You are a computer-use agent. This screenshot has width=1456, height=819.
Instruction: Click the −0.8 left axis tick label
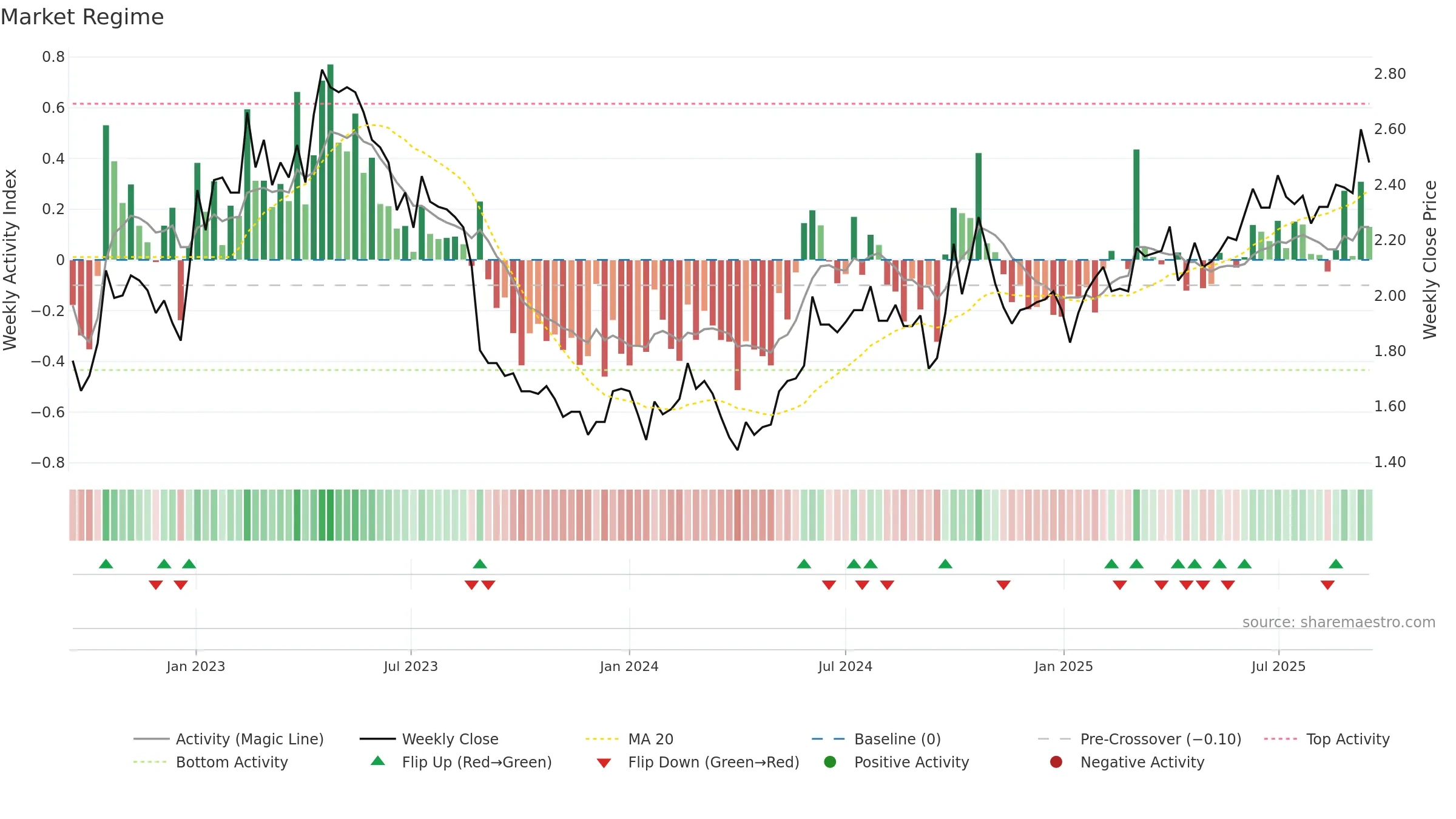point(48,463)
